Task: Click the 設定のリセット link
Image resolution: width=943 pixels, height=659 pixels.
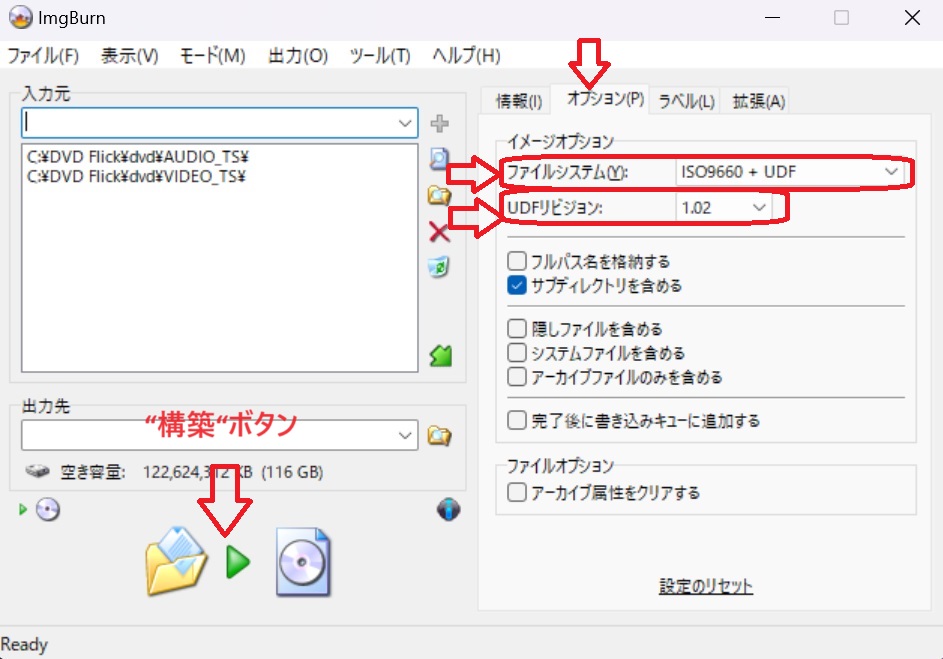Action: click(x=706, y=586)
